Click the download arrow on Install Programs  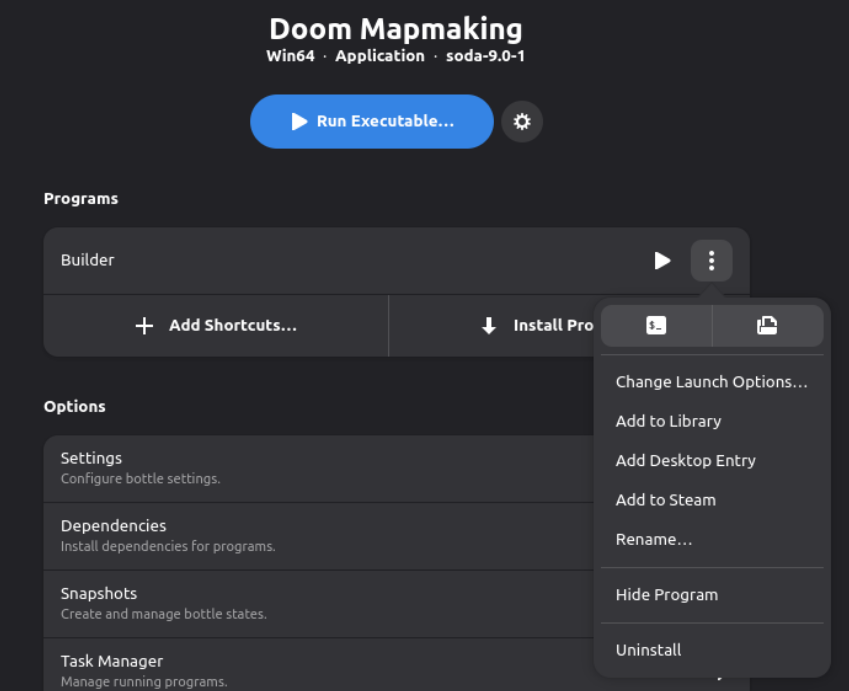coord(489,326)
